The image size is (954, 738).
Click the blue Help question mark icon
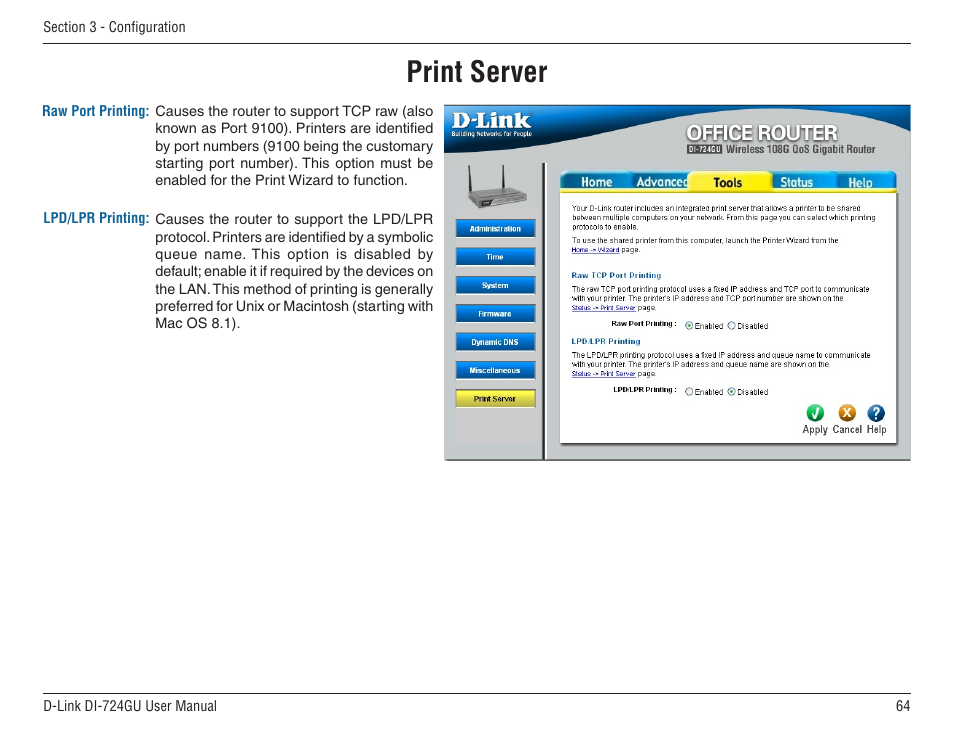click(x=876, y=413)
